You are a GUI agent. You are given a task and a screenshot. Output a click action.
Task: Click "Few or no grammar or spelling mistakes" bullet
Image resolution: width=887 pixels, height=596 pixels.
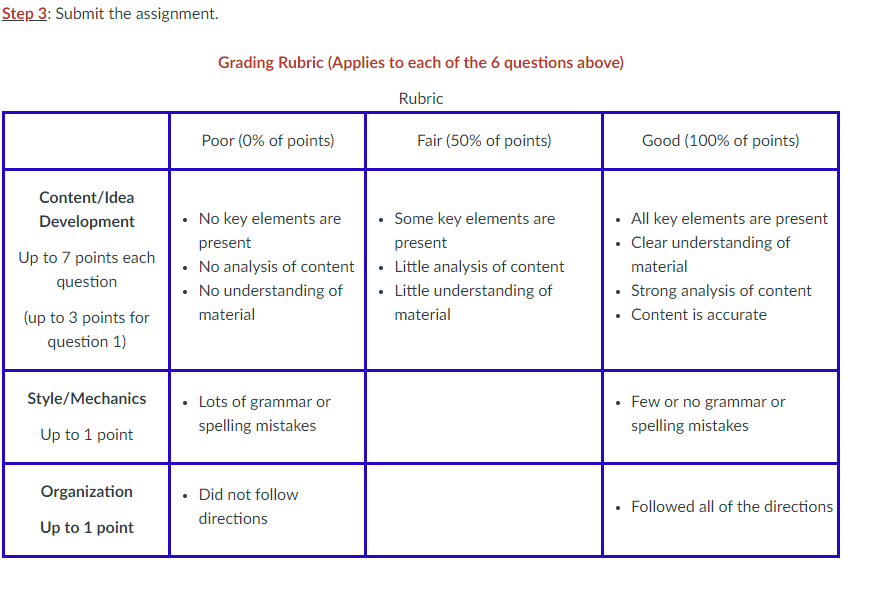pos(708,413)
